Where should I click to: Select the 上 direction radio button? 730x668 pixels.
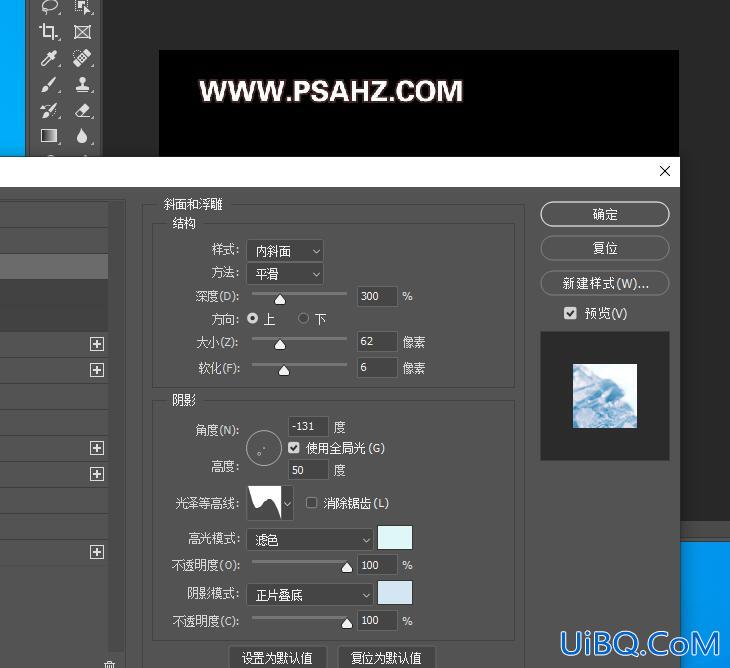253,318
